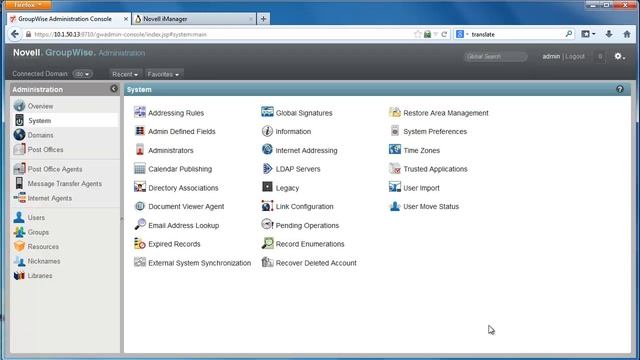Open the bookmarks menu dropdown

[x=588, y=34]
